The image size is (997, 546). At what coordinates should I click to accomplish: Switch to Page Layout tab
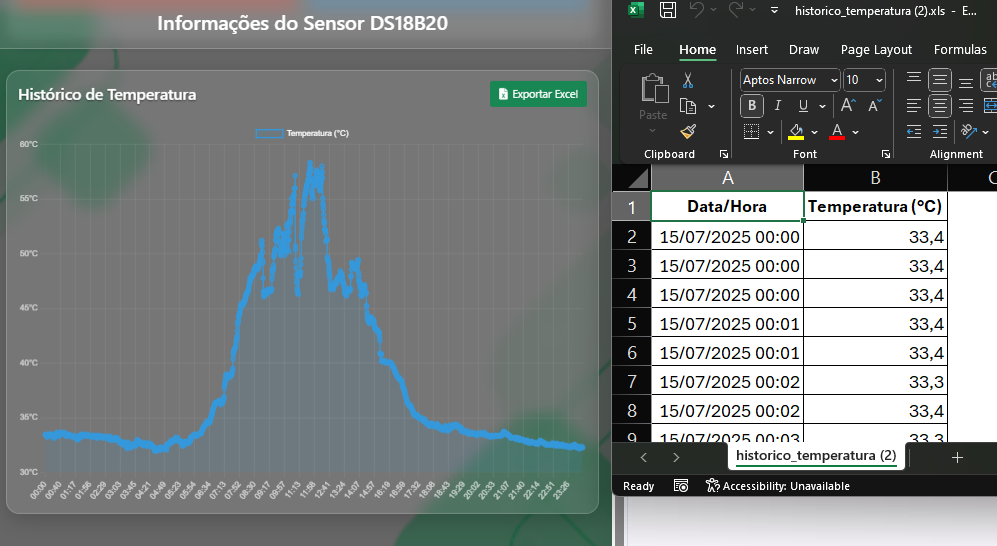876,49
